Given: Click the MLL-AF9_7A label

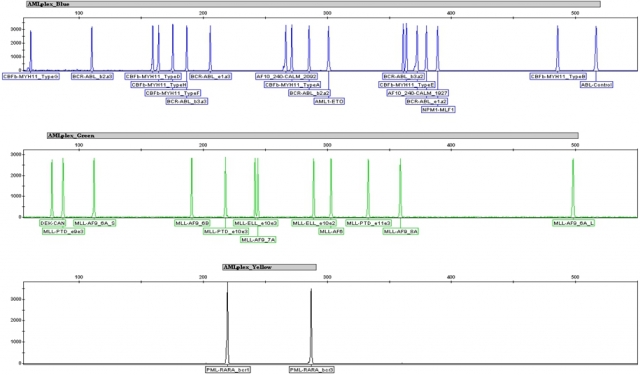Looking at the screenshot, I should 258,240.
